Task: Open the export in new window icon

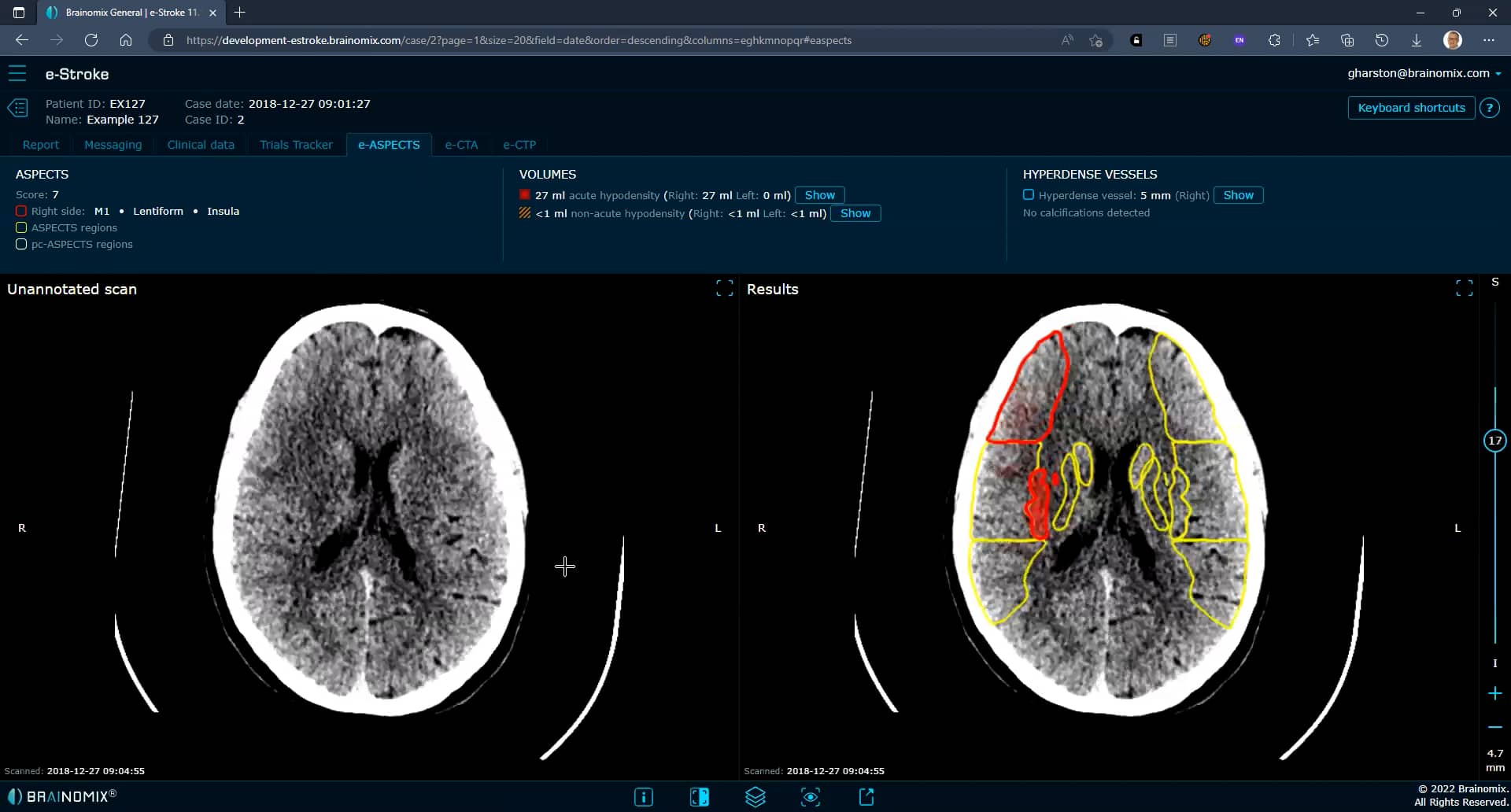Action: tap(866, 797)
